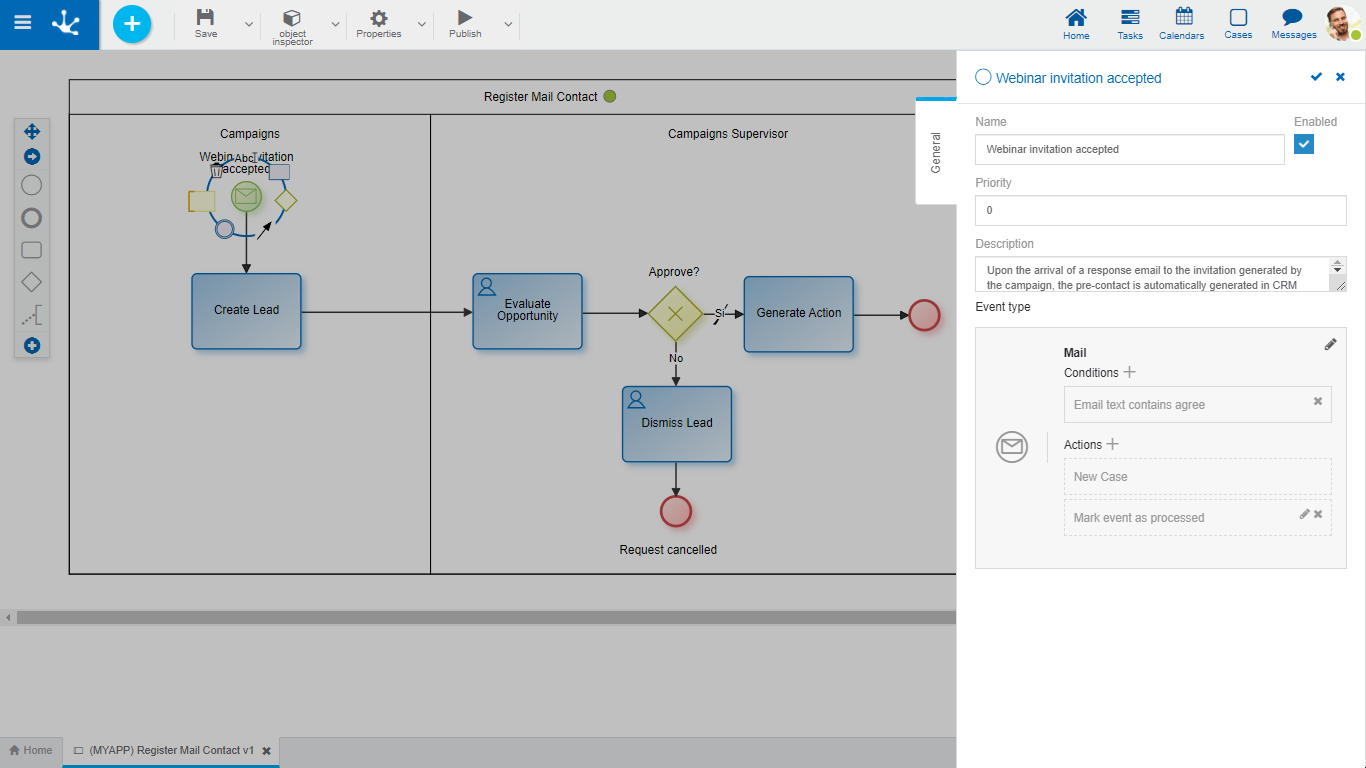Click the Save disk icon

[x=205, y=18]
